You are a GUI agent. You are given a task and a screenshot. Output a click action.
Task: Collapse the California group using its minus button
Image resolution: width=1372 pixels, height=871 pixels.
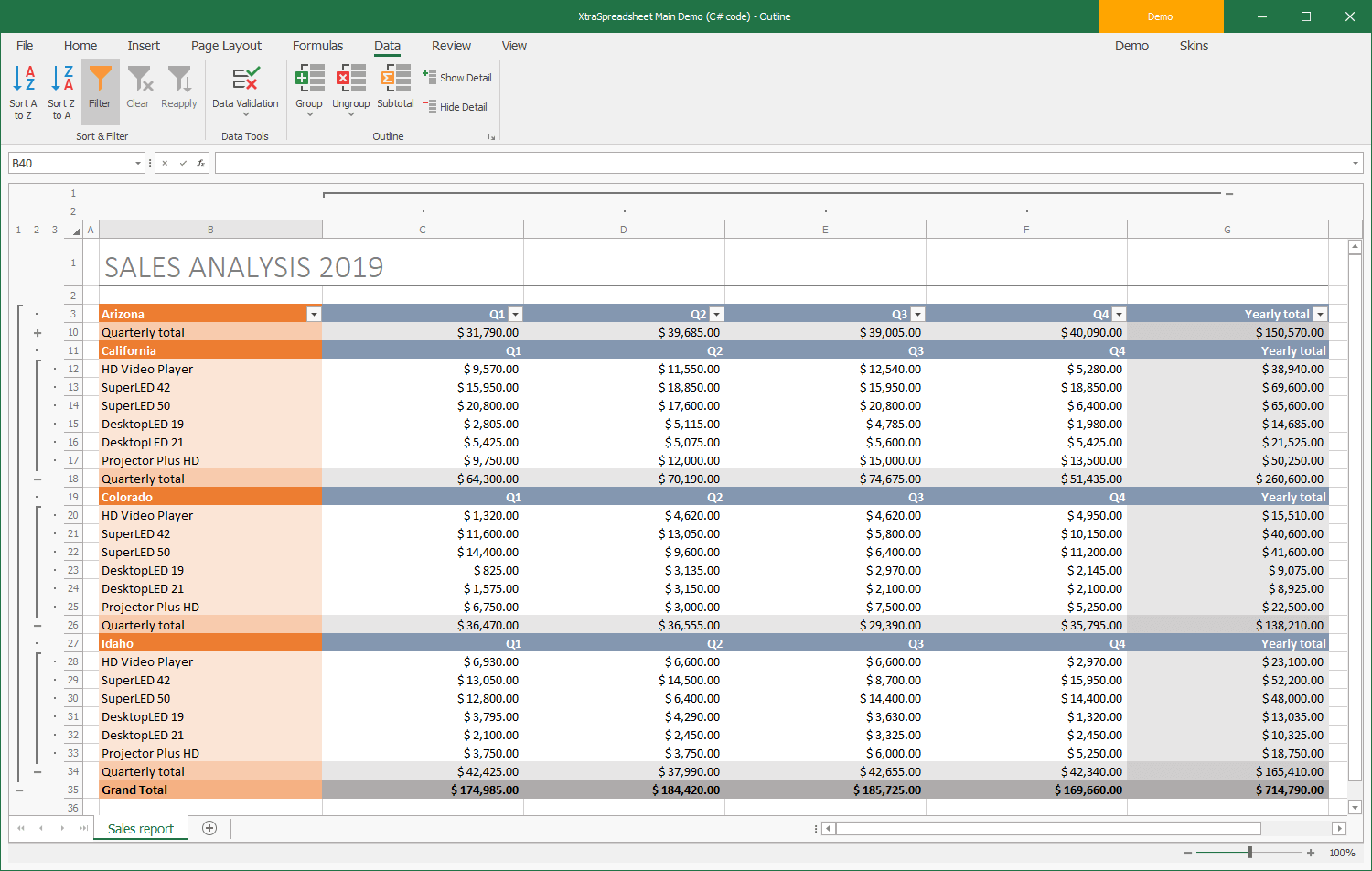pyautogui.click(x=37, y=479)
